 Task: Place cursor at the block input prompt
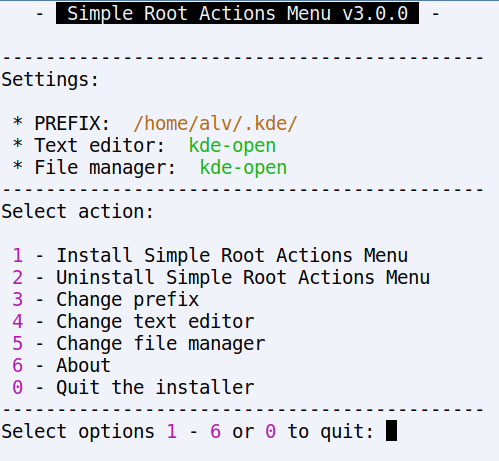[x=391, y=431]
